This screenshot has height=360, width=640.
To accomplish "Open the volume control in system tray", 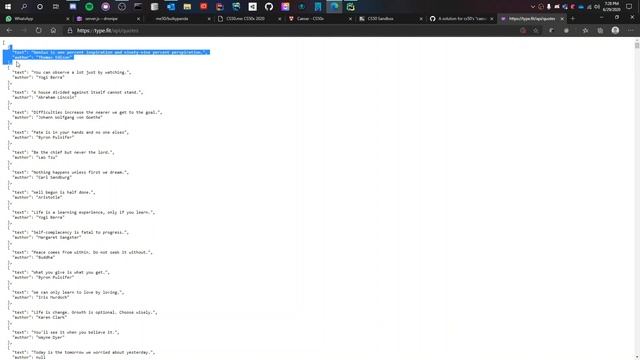I will (597, 7).
